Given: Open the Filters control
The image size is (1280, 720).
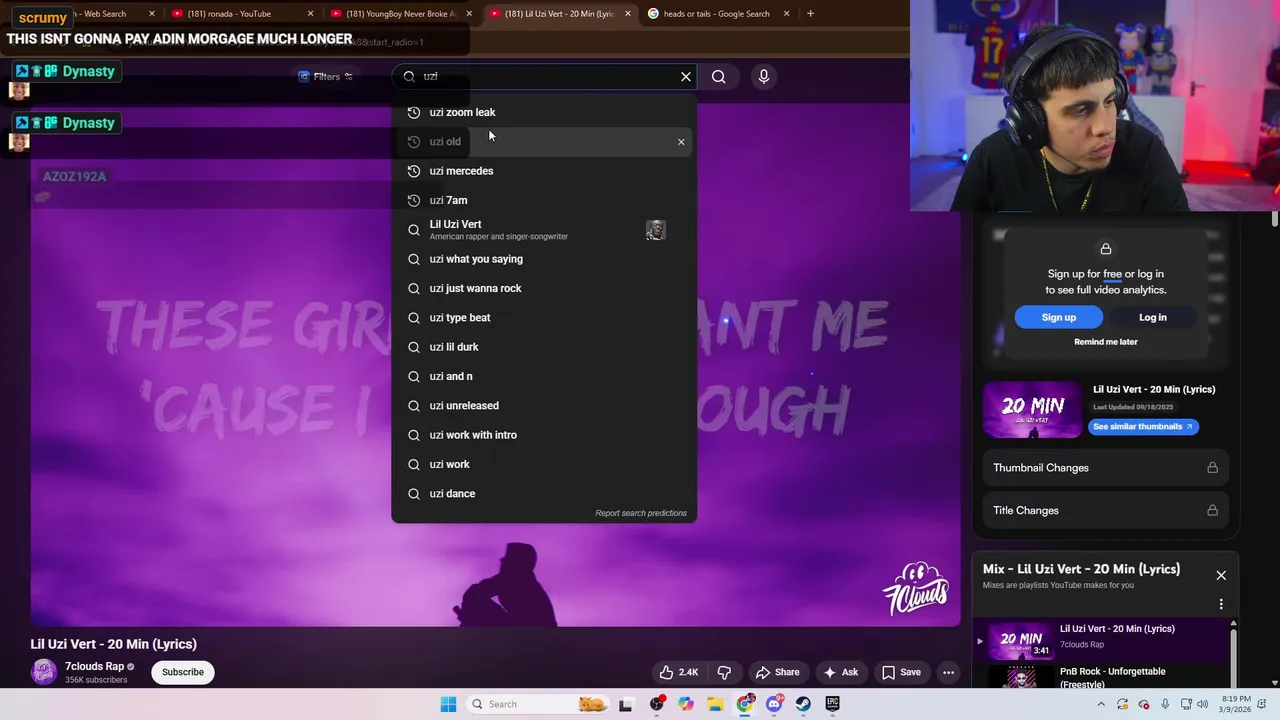Looking at the screenshot, I should [326, 76].
